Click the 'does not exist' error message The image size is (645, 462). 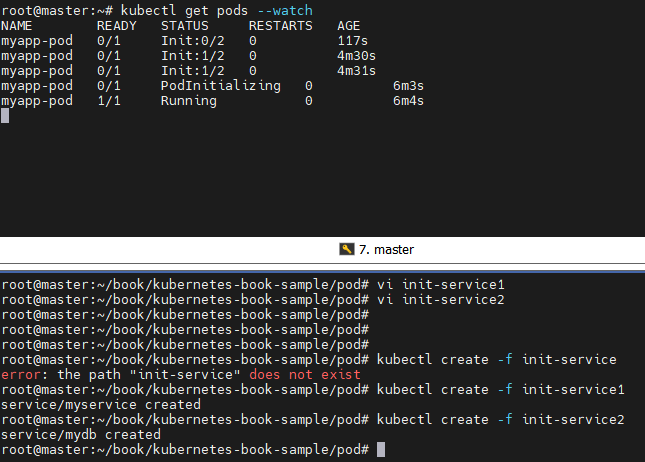click(x=305, y=374)
